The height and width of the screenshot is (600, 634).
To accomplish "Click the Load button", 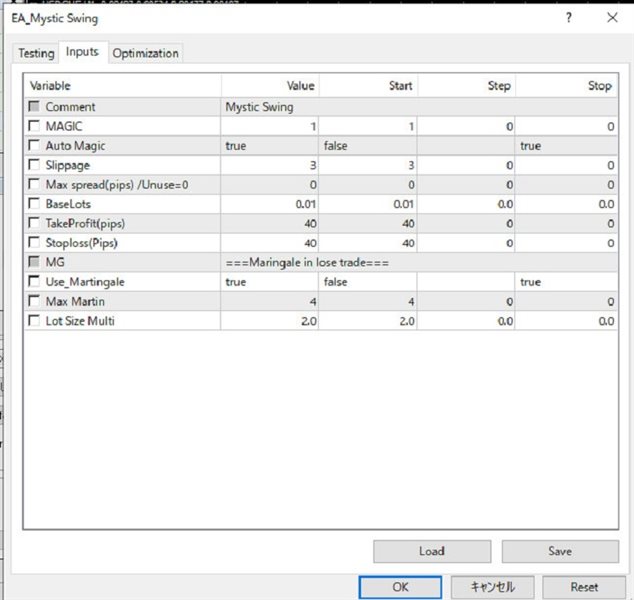I will pyautogui.click(x=432, y=551).
